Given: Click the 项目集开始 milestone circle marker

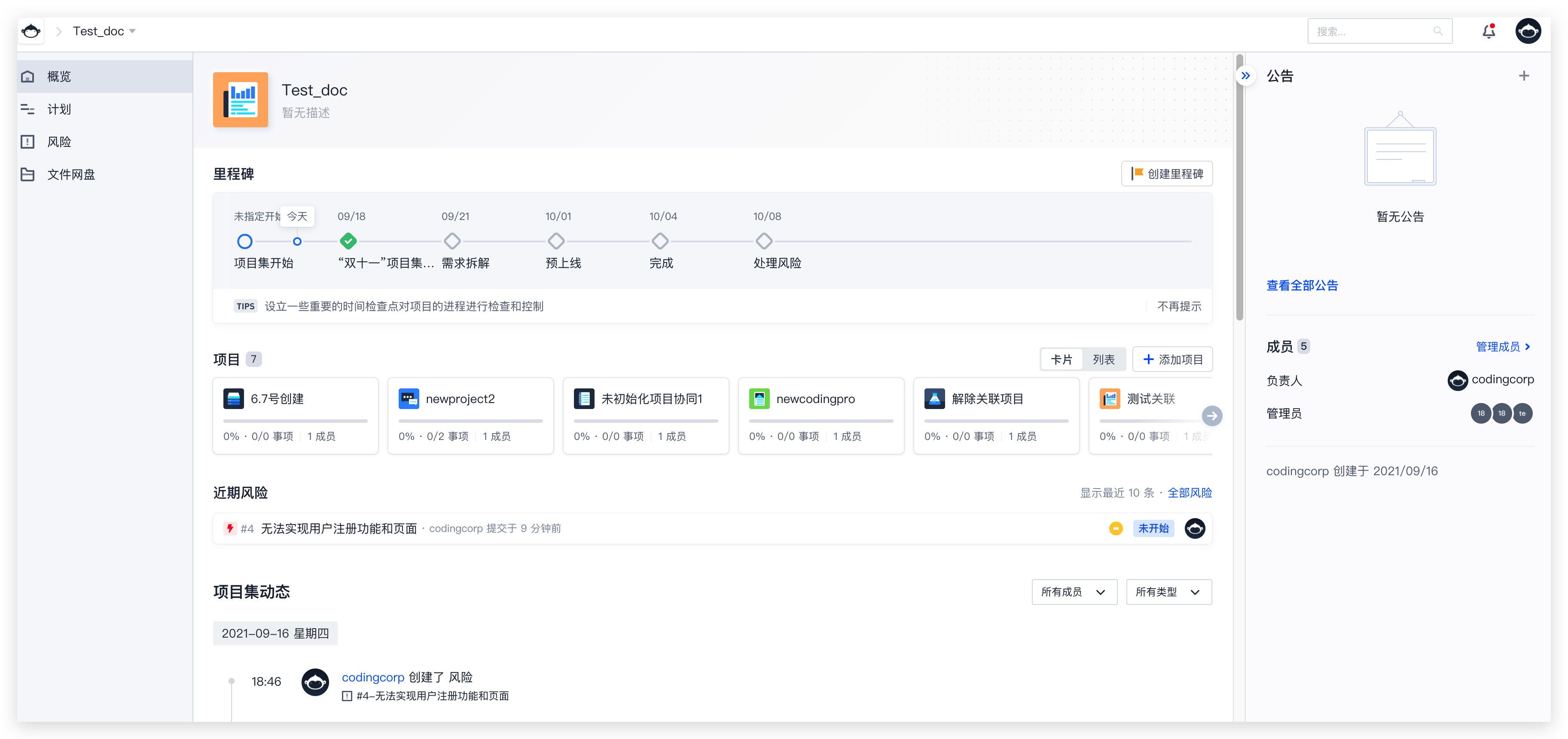Looking at the screenshot, I should tap(245, 241).
